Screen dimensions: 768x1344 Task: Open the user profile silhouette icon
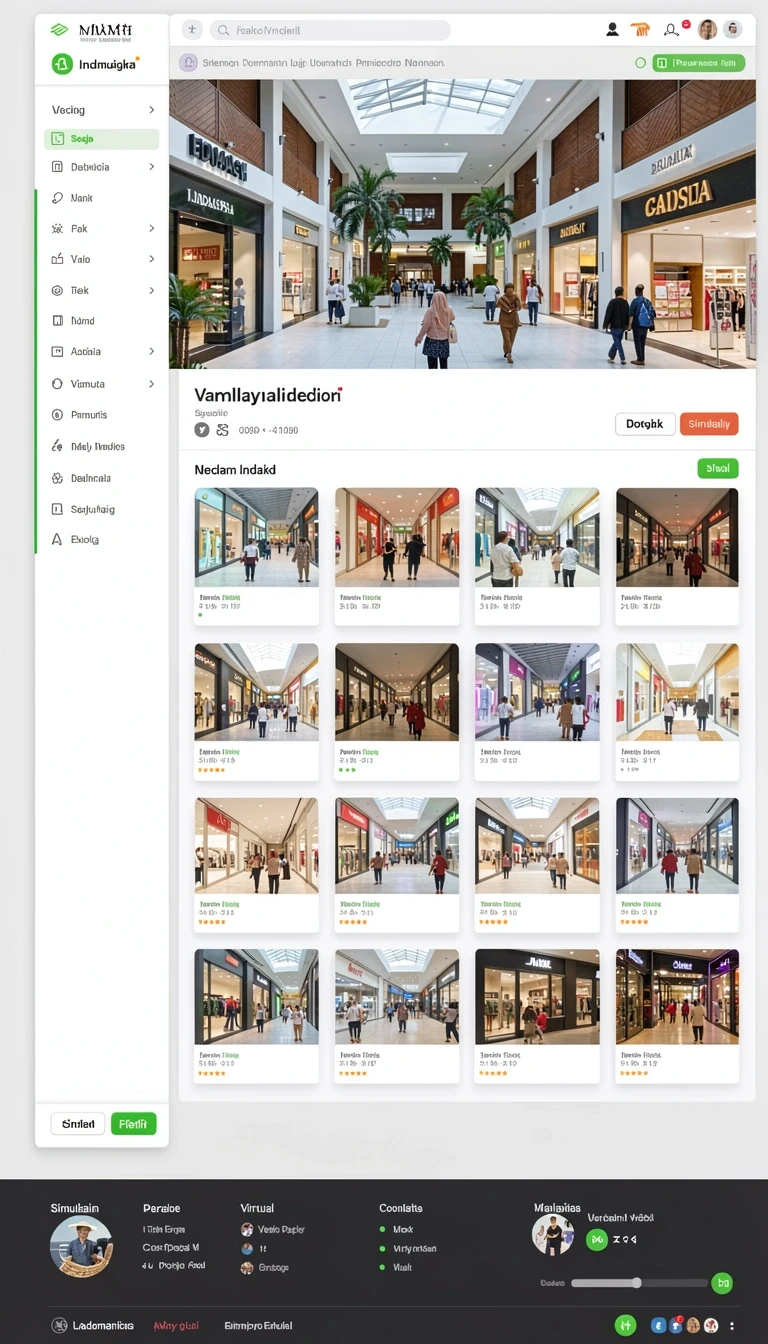[x=612, y=30]
